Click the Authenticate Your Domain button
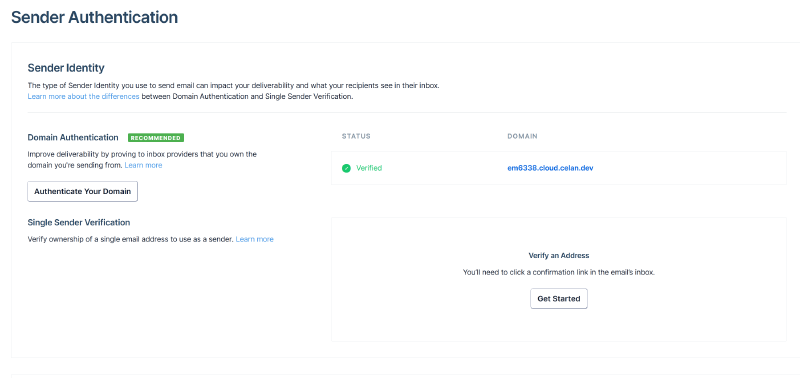Viewport: 800px width, 378px height. [x=83, y=191]
